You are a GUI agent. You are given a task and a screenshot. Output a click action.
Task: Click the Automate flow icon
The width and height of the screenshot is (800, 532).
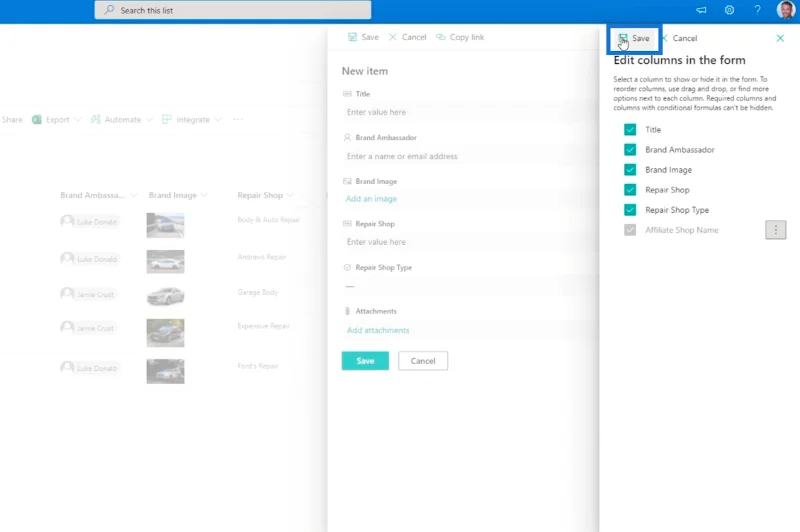95,120
